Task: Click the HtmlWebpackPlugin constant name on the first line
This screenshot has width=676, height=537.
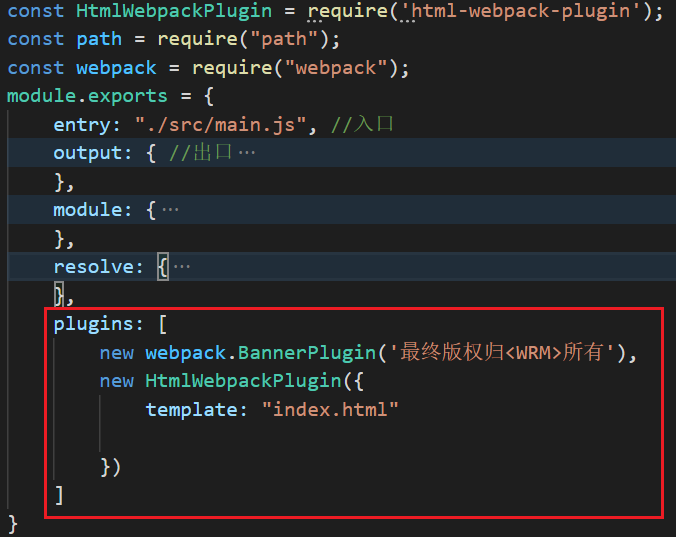Action: coord(174,11)
